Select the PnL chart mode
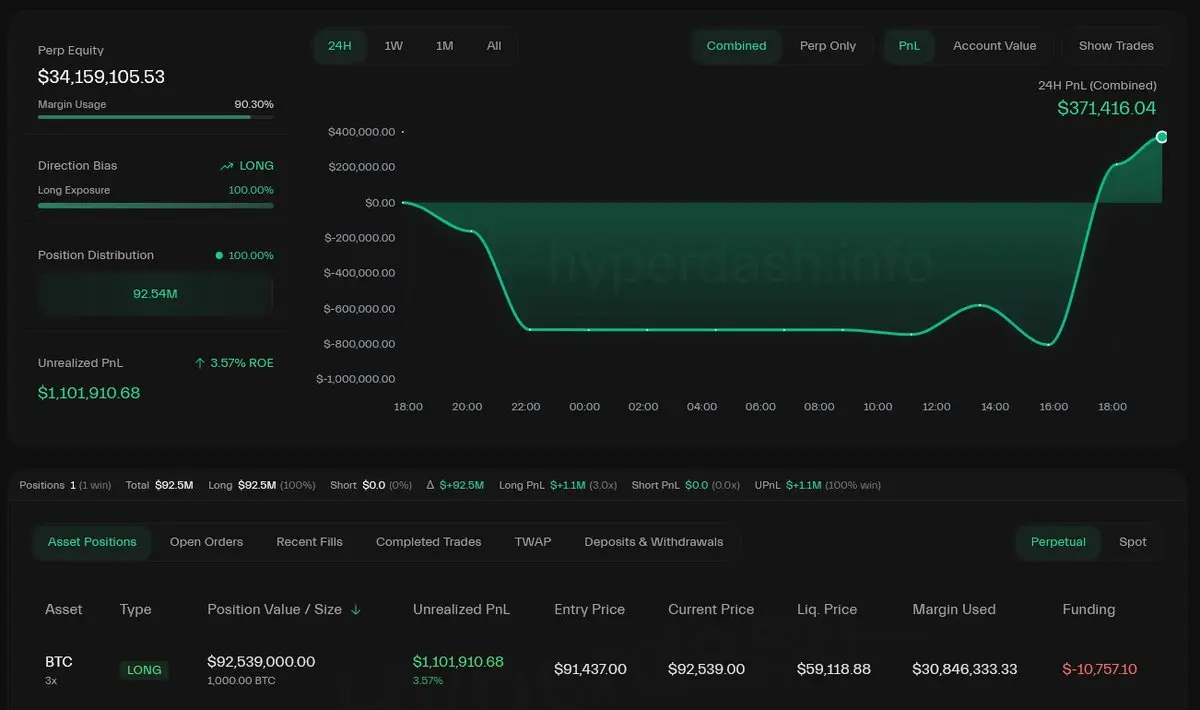Screen dimensions: 1200x710 coord(909,46)
